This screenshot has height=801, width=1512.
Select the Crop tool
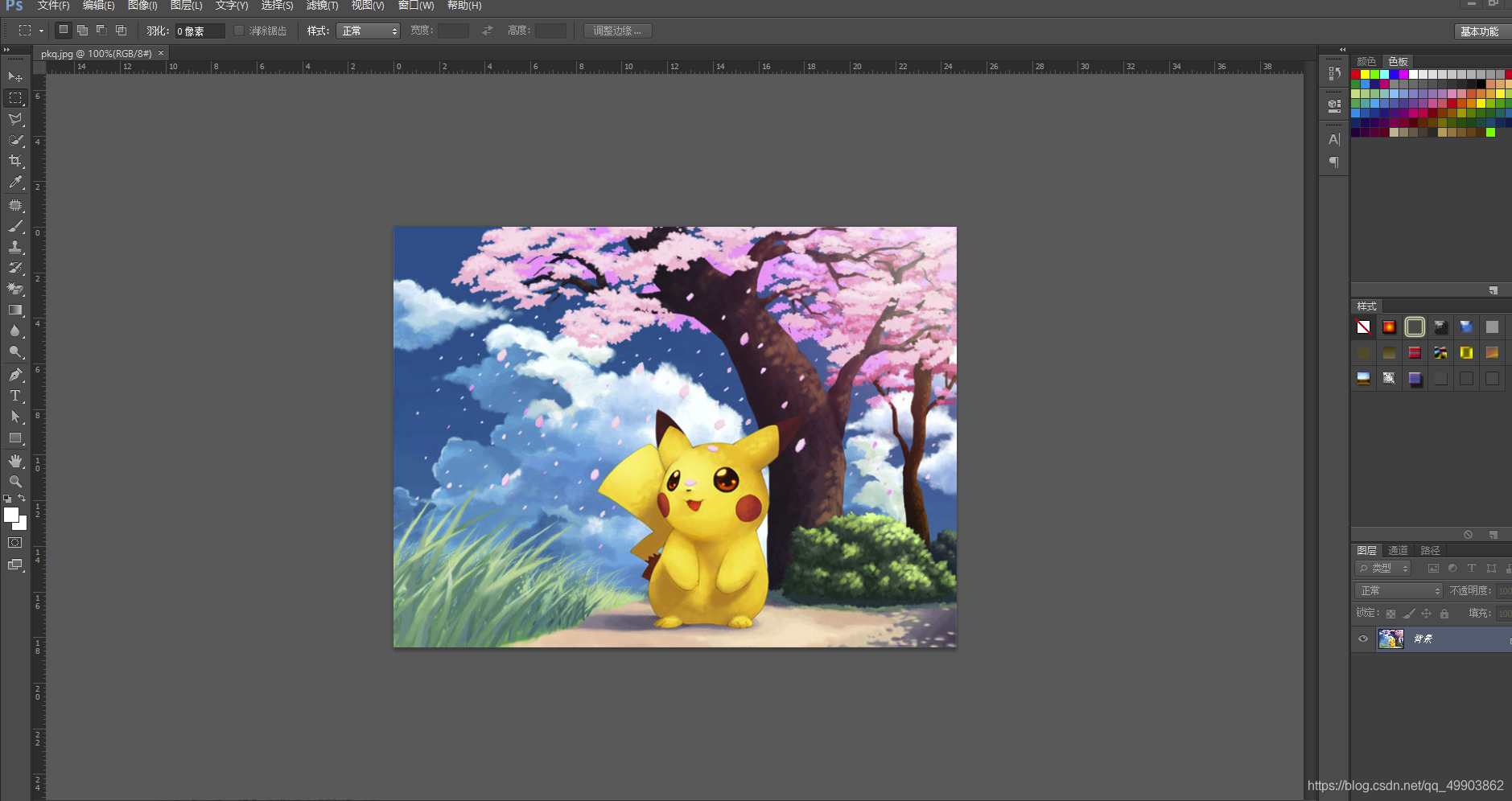[15, 161]
